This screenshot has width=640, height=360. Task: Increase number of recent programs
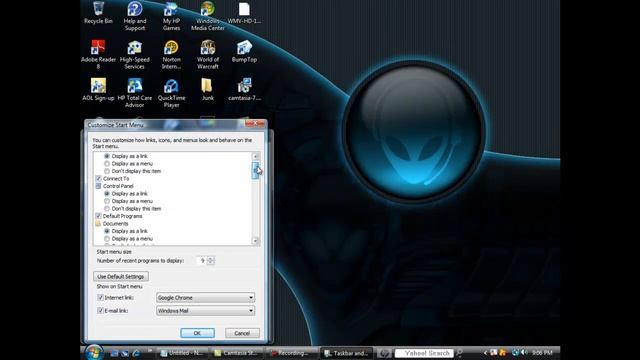pyautogui.click(x=211, y=258)
